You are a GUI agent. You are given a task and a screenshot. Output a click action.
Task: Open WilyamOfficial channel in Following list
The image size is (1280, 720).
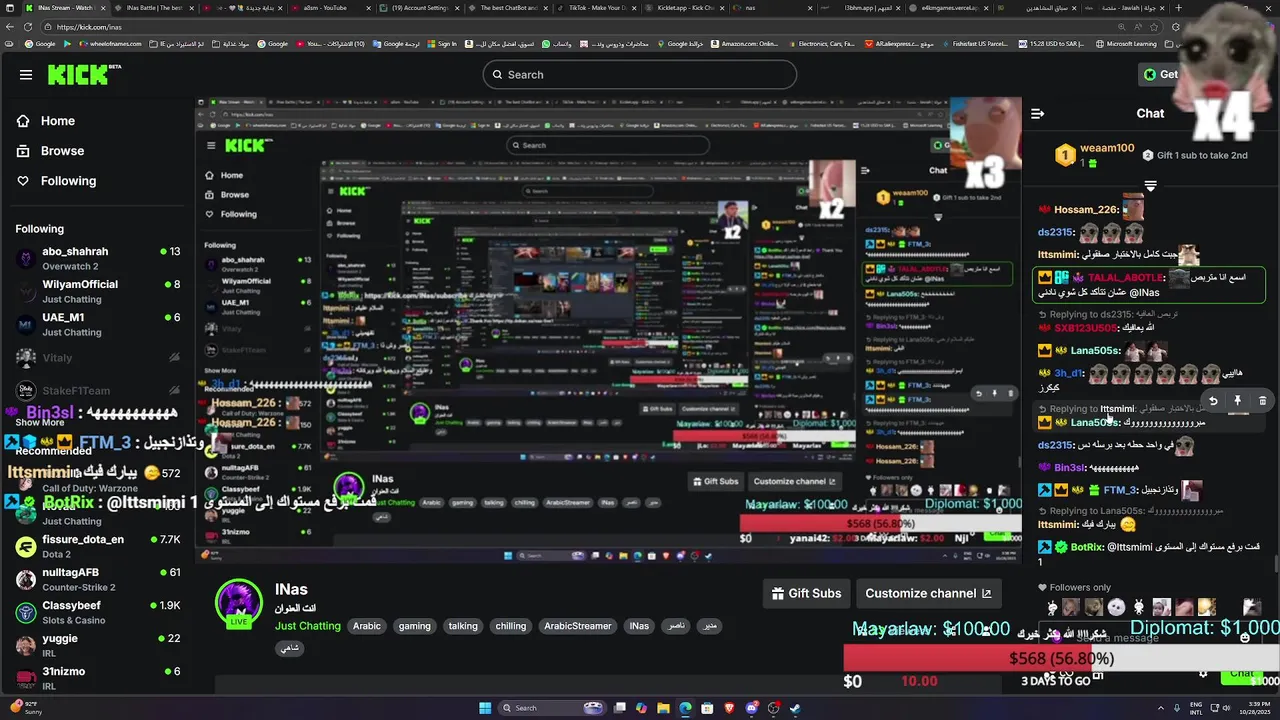(x=97, y=291)
